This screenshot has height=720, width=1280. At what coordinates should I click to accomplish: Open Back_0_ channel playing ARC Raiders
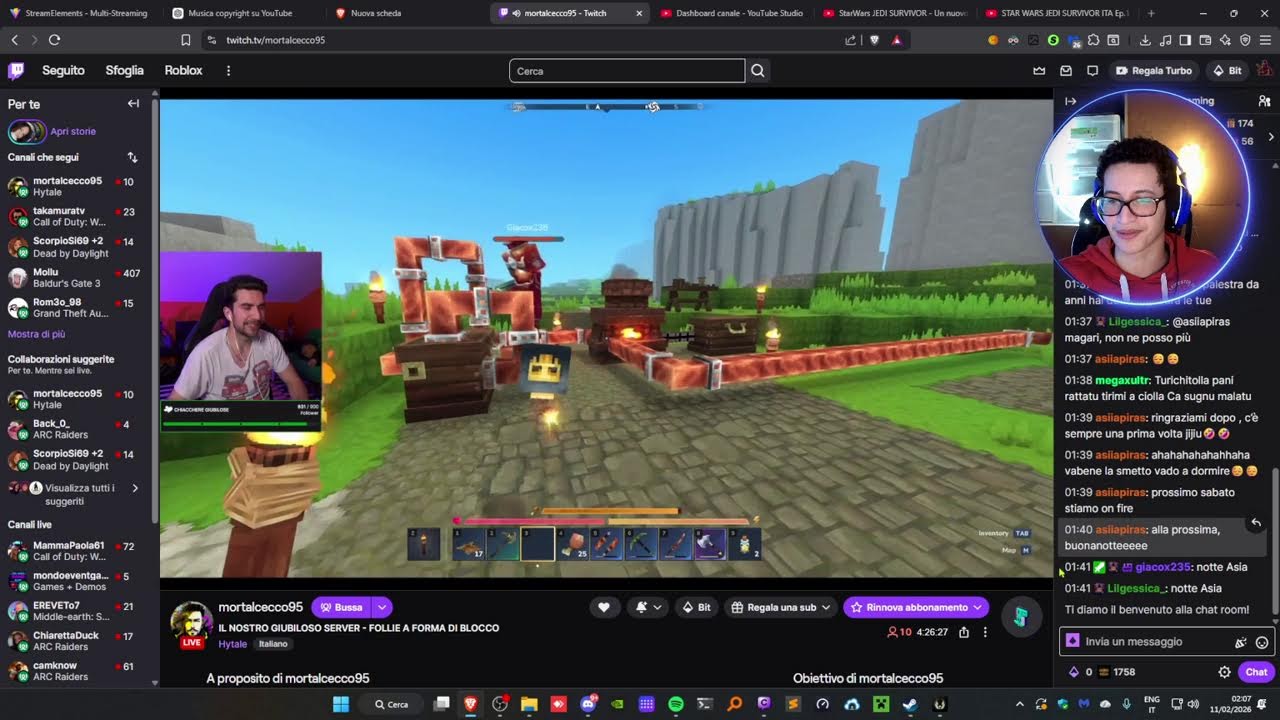point(75,429)
